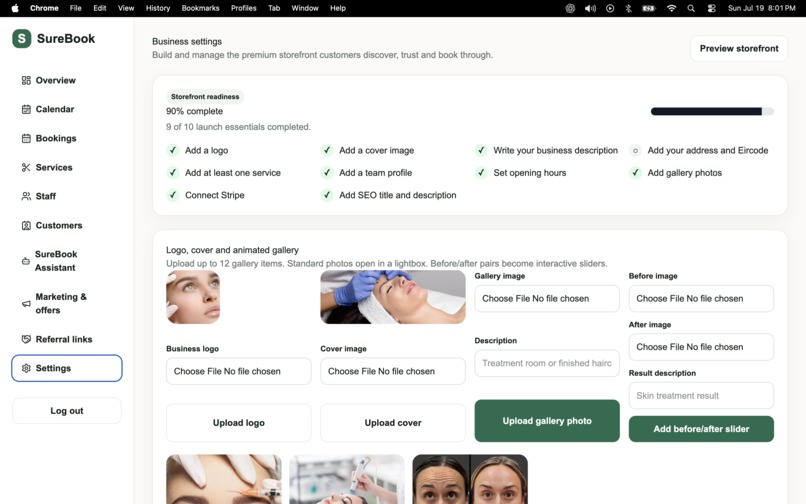Click Add before/after slider button
The width and height of the screenshot is (806, 504).
coord(701,429)
